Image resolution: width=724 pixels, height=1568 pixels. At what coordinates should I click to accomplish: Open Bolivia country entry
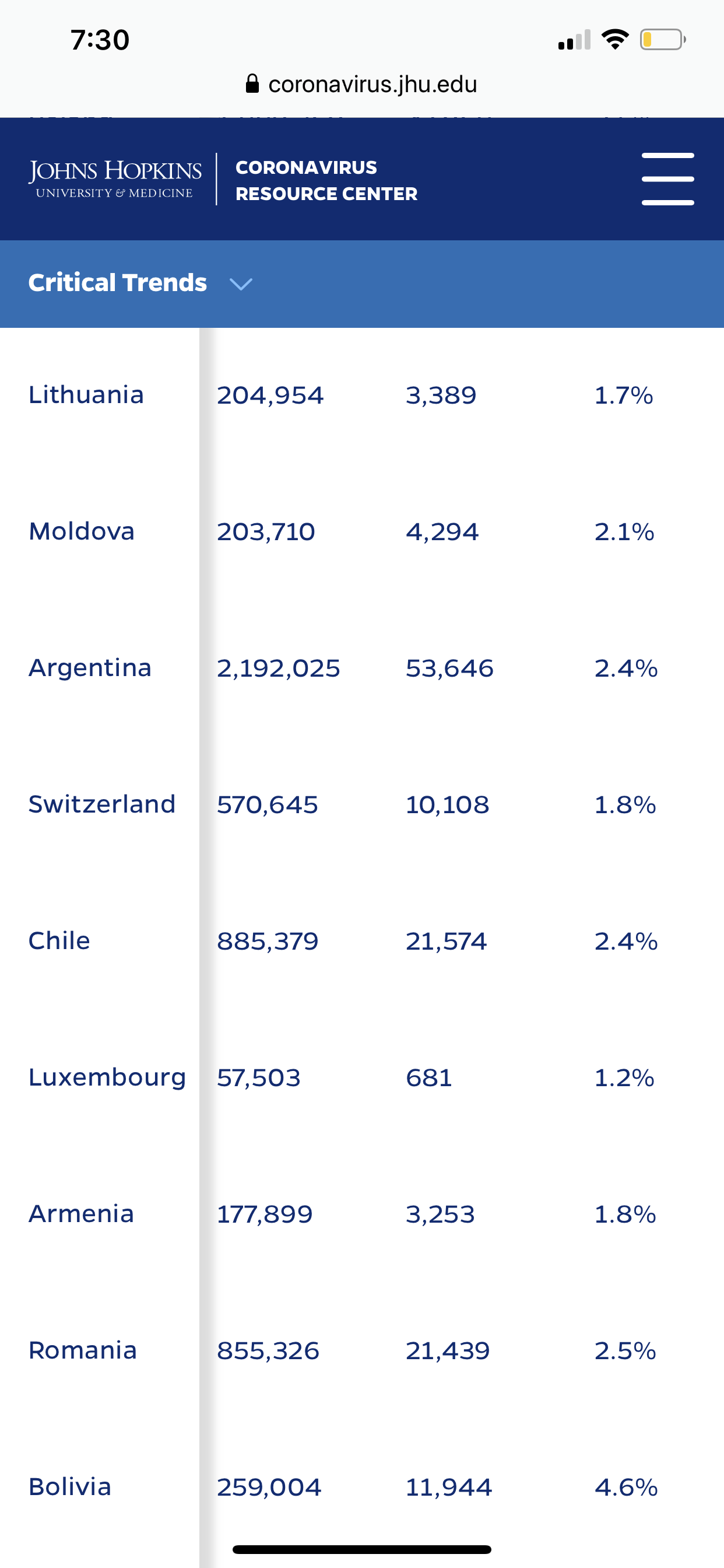(70, 1487)
